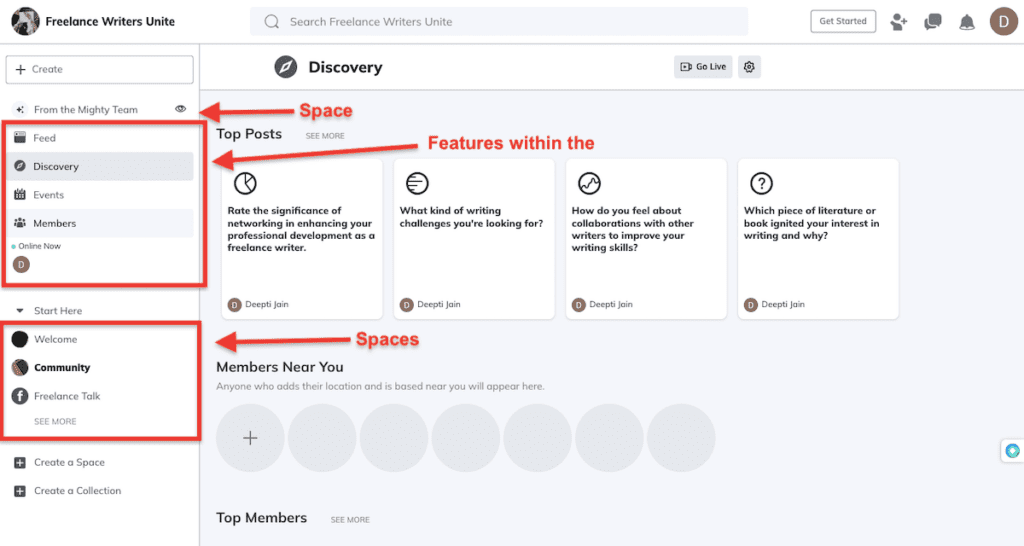Image resolution: width=1024 pixels, height=546 pixels.
Task: Click the floating help widget icon
Action: (1012, 451)
